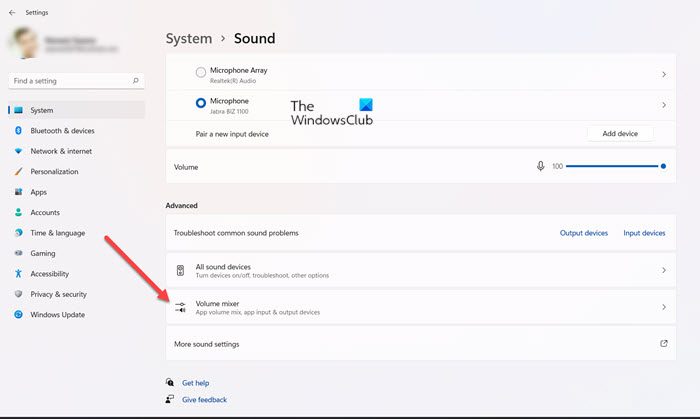Expand the All sound devices chevron
Viewport: 700px width, 419px height.
[664, 270]
